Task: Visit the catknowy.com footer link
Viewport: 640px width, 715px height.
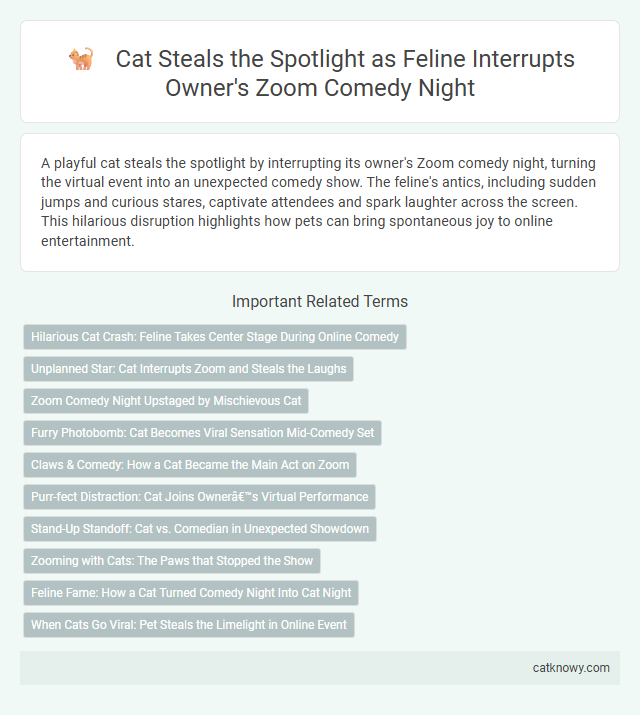Action: click(571, 668)
